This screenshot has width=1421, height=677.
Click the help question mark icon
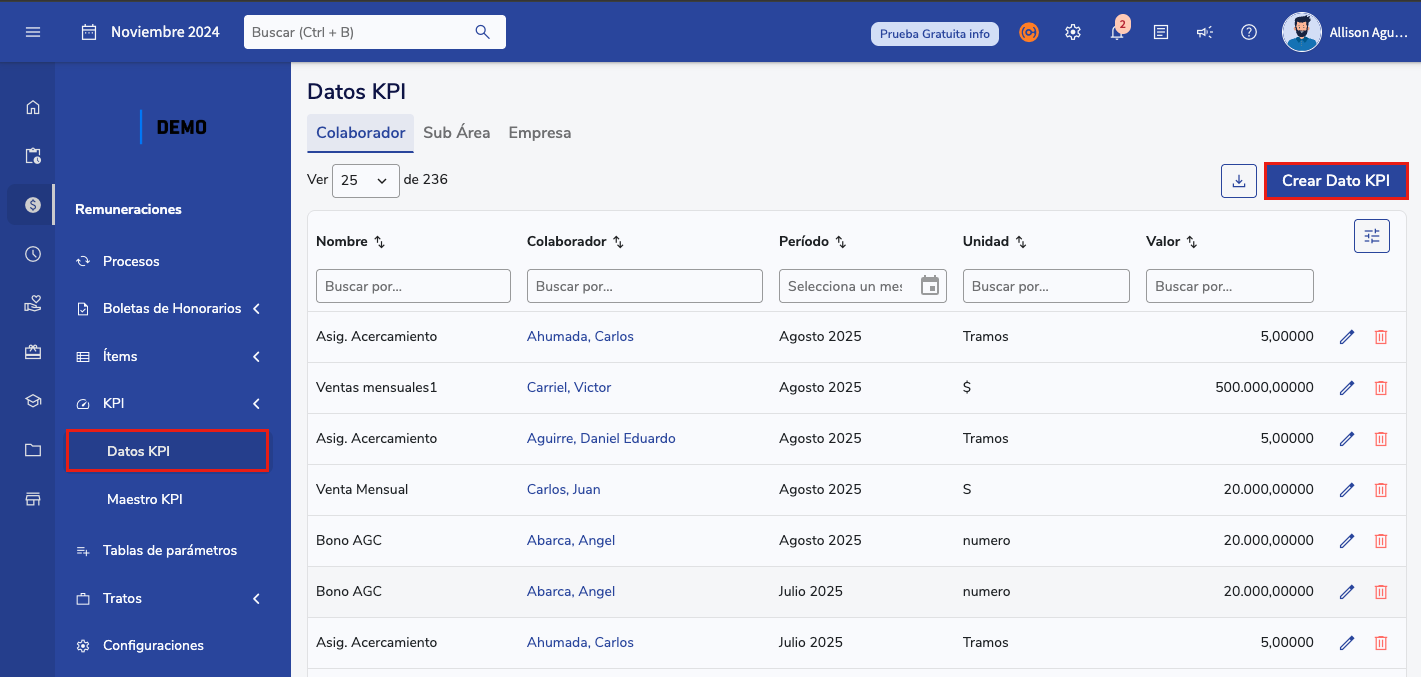coord(1248,32)
